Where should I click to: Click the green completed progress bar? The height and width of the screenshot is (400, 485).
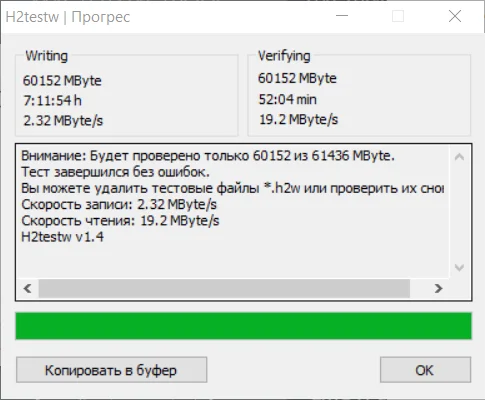click(243, 326)
